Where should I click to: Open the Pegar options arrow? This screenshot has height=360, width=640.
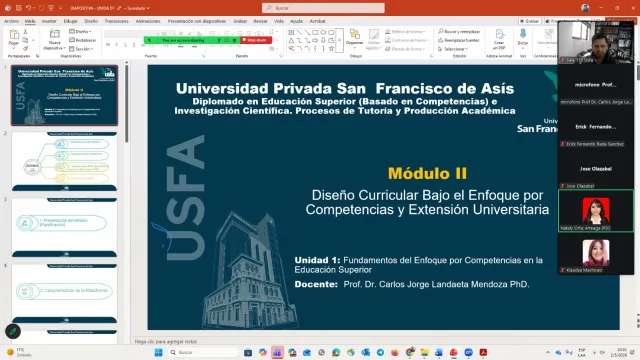[x=14, y=48]
